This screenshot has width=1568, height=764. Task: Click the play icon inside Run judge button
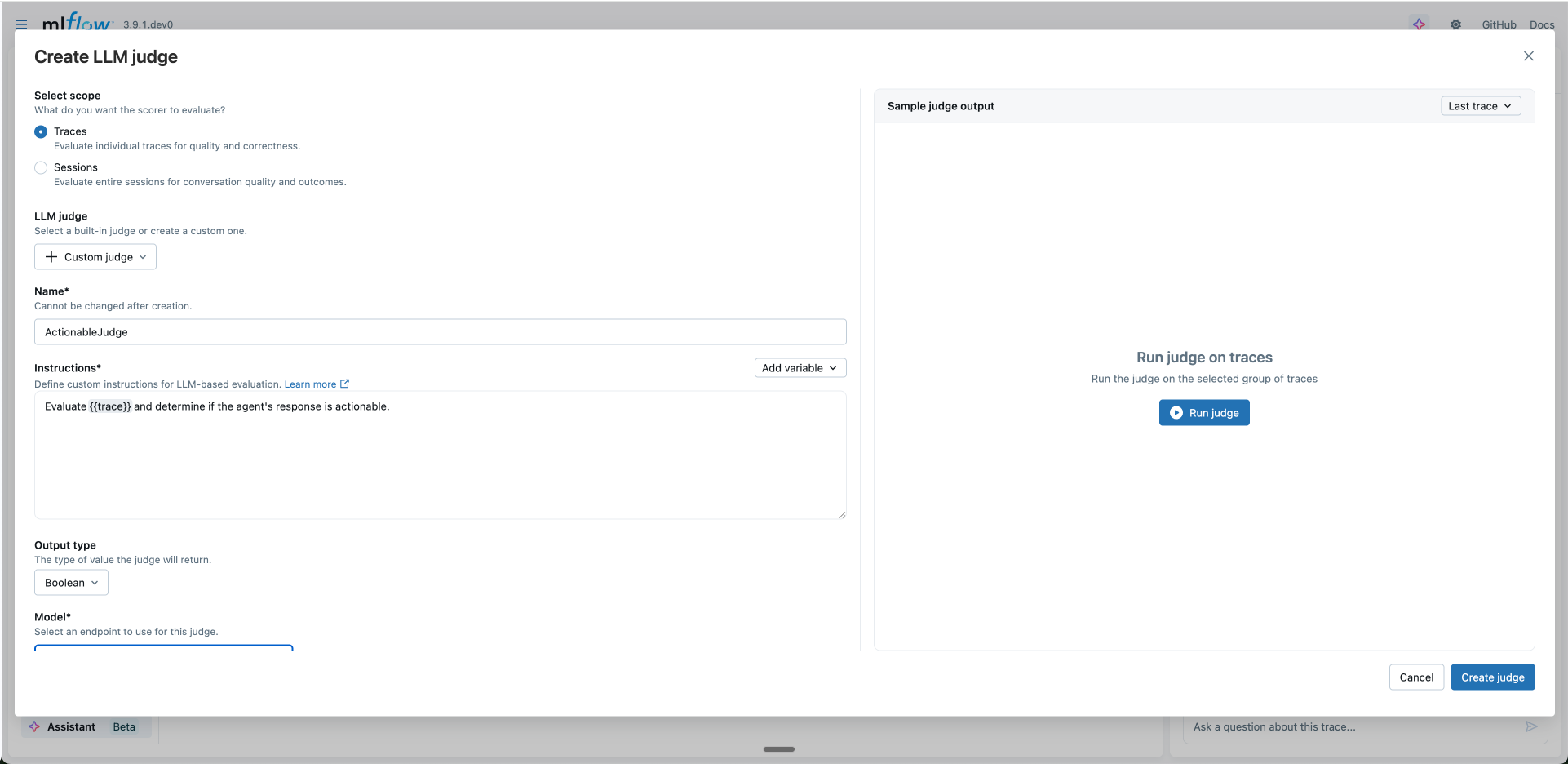(x=1176, y=412)
